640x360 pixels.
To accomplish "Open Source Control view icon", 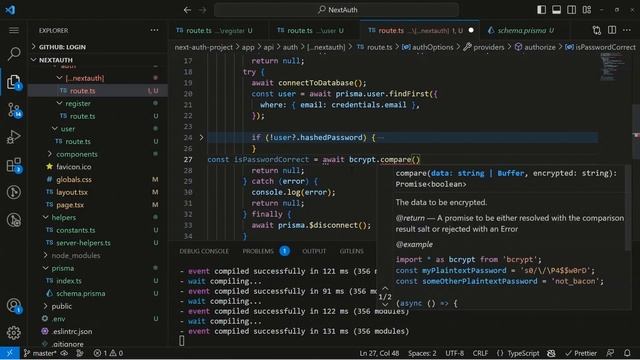I will pyautogui.click(x=14, y=110).
